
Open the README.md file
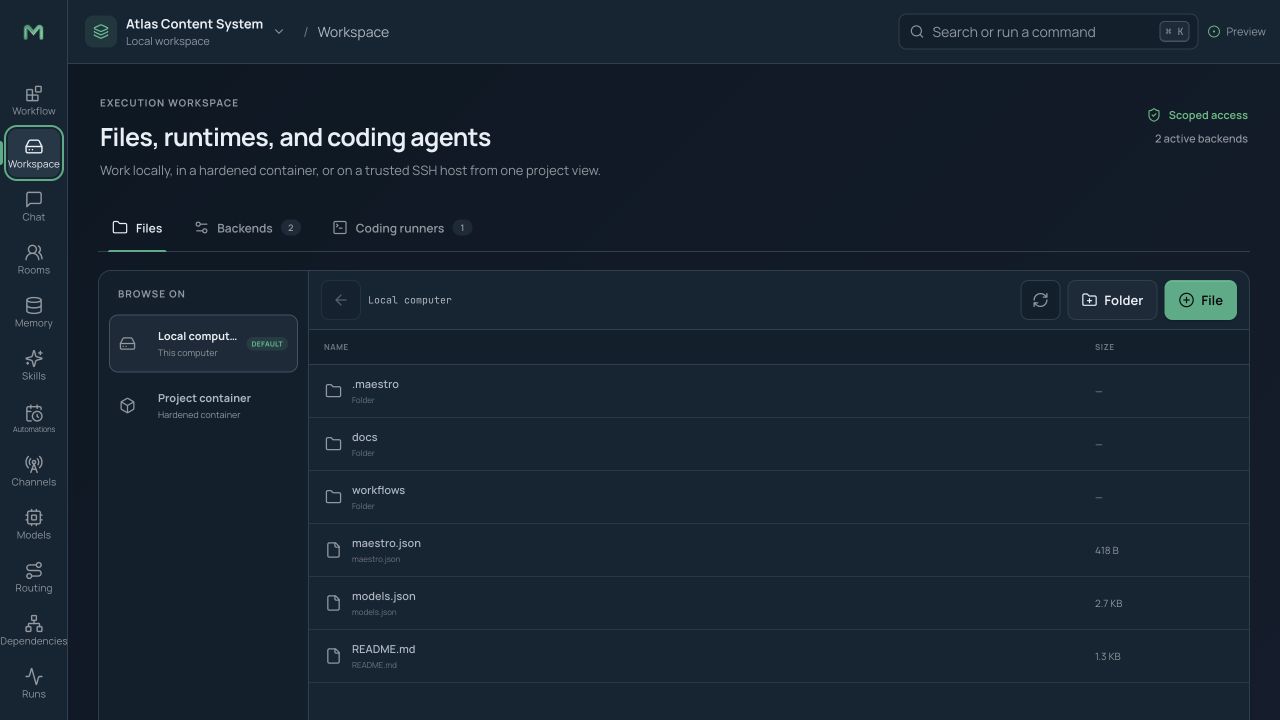778,656
